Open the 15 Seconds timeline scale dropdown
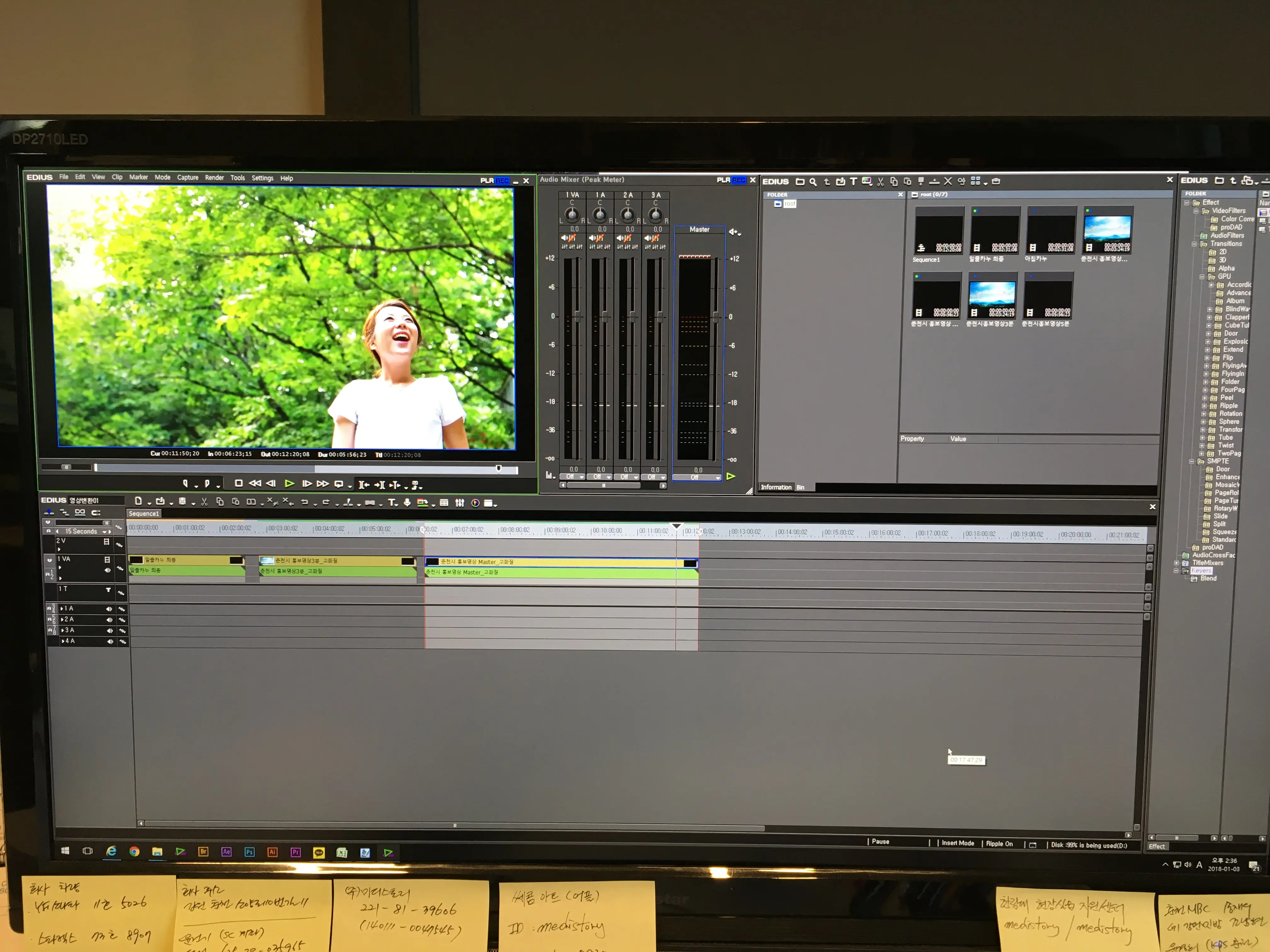Viewport: 1270px width, 952px height. coord(104,532)
